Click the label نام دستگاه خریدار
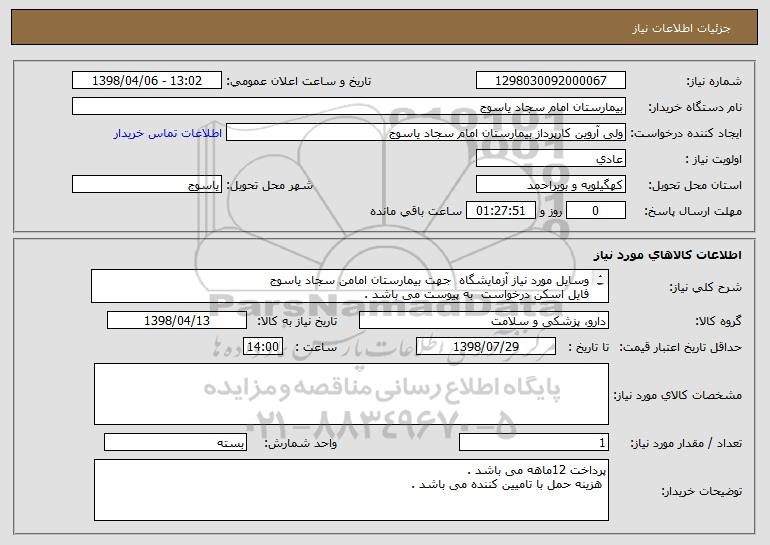This screenshot has height=545, width=770. point(695,107)
